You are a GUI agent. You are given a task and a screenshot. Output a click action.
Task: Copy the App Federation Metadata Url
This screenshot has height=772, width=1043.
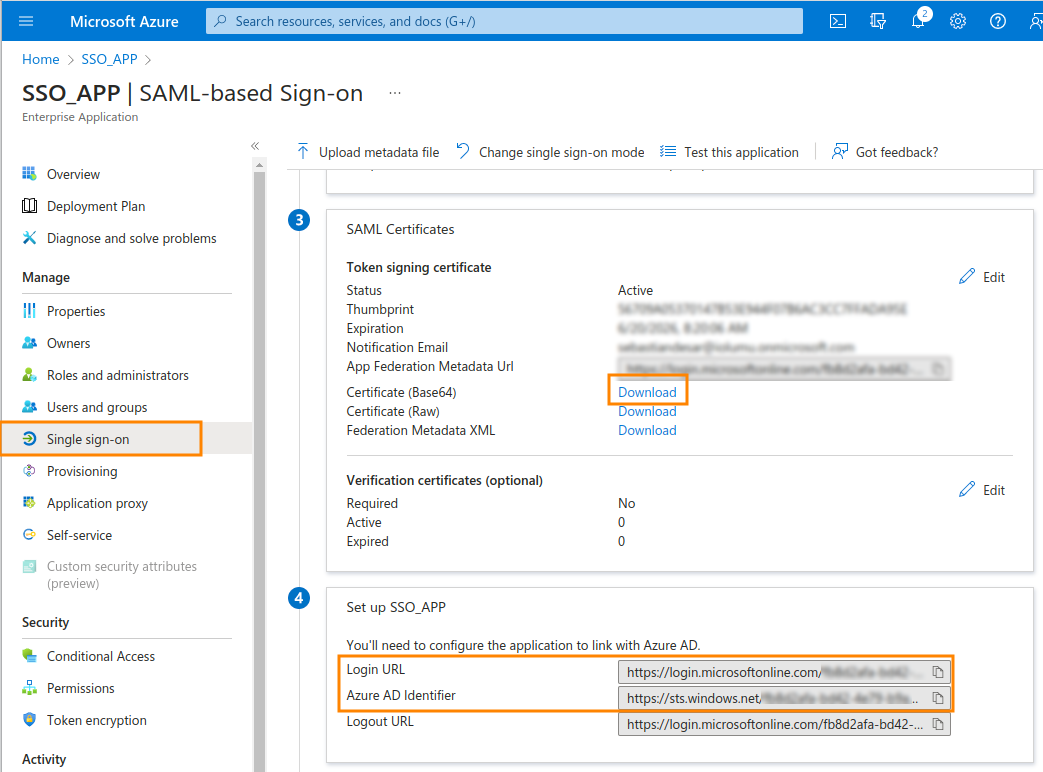pyautogui.click(x=938, y=368)
